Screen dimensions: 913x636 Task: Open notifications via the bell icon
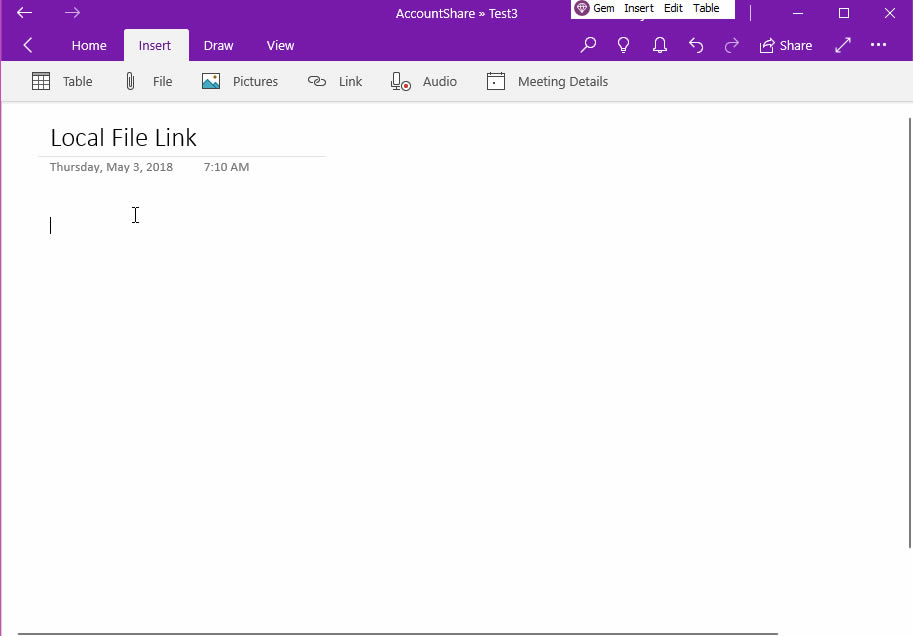pyautogui.click(x=660, y=45)
